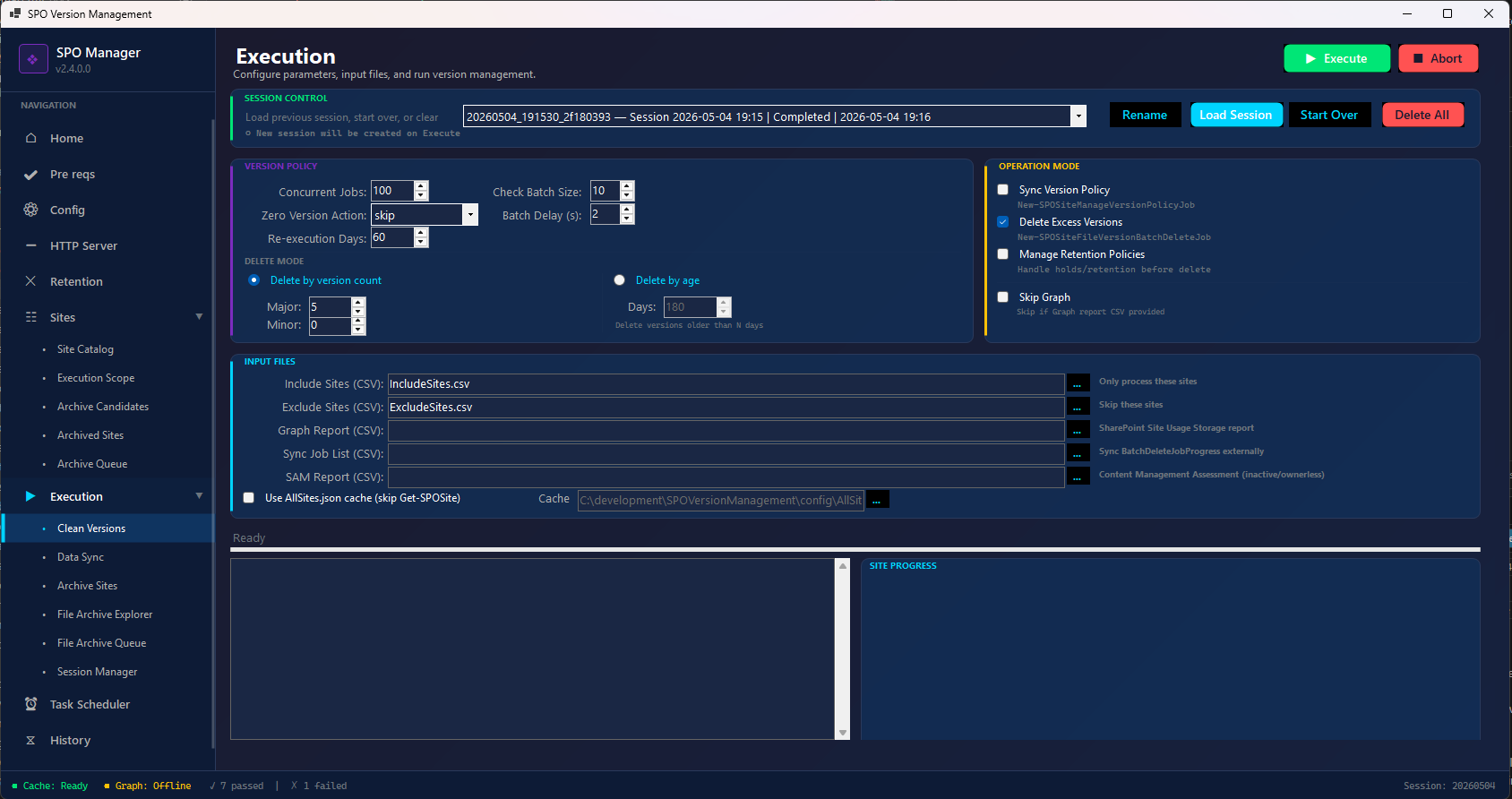Screen dimensions: 1512x799
Task: Click the Config gear icon
Action: (x=31, y=210)
